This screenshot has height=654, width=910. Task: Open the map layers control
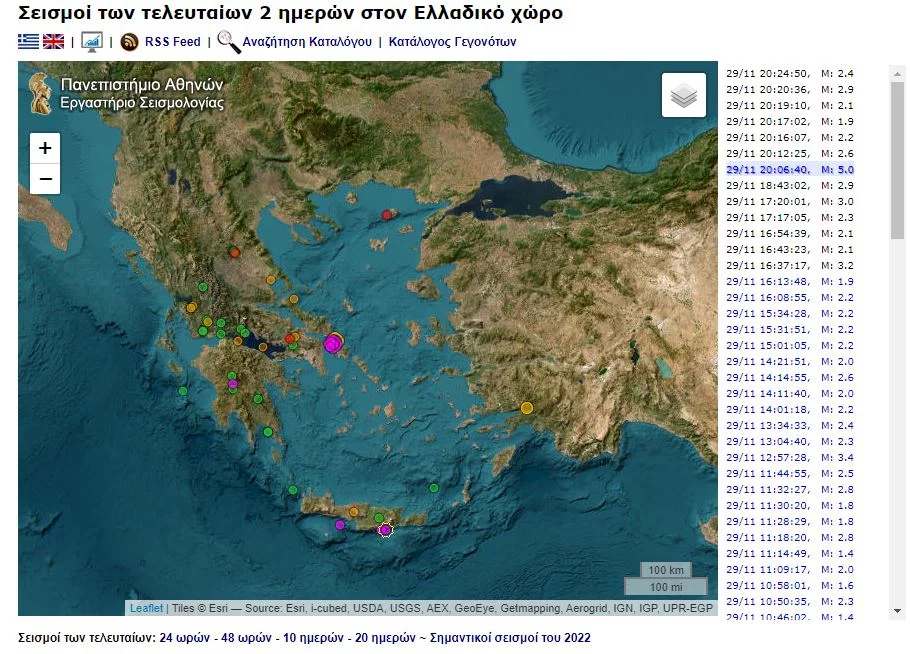click(683, 96)
